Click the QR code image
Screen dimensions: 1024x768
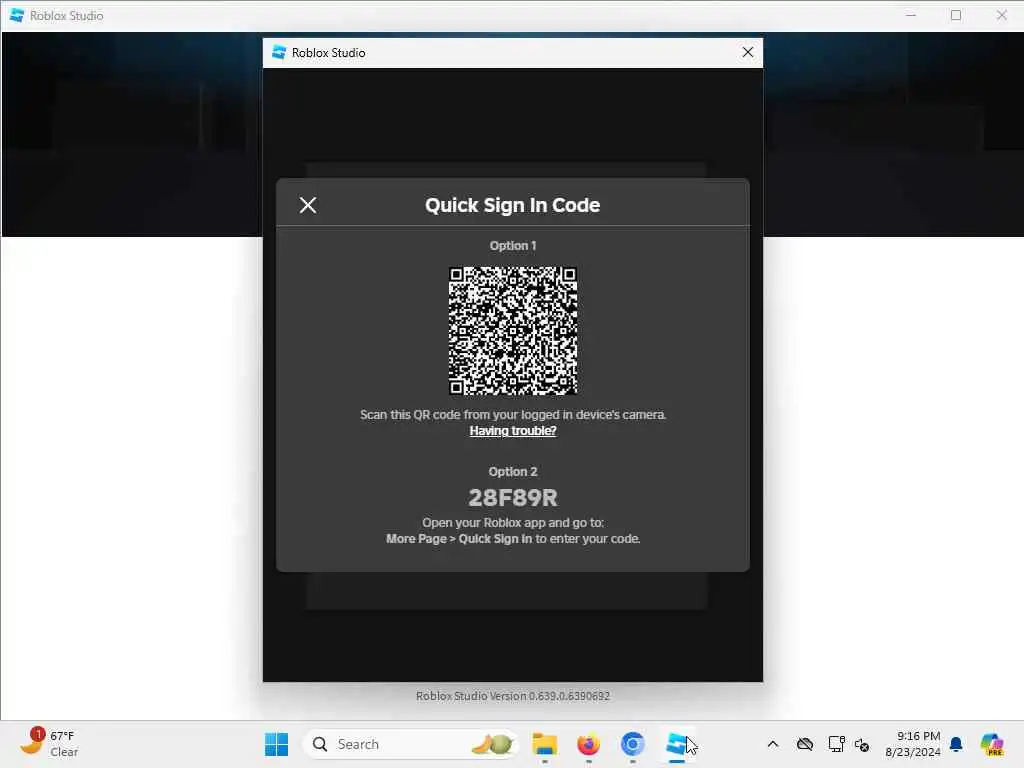(513, 330)
